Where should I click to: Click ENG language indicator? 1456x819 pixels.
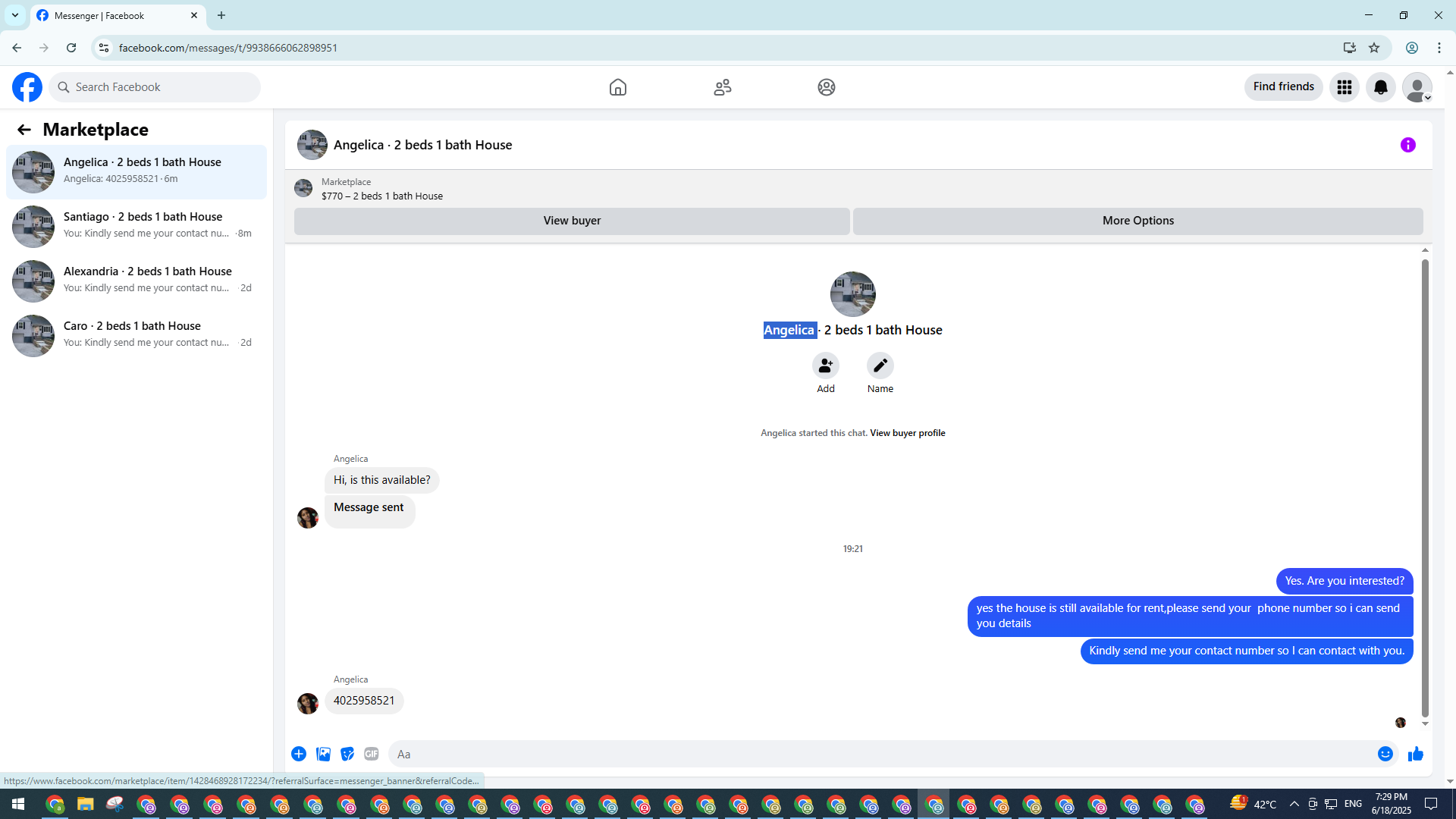click(x=1353, y=804)
